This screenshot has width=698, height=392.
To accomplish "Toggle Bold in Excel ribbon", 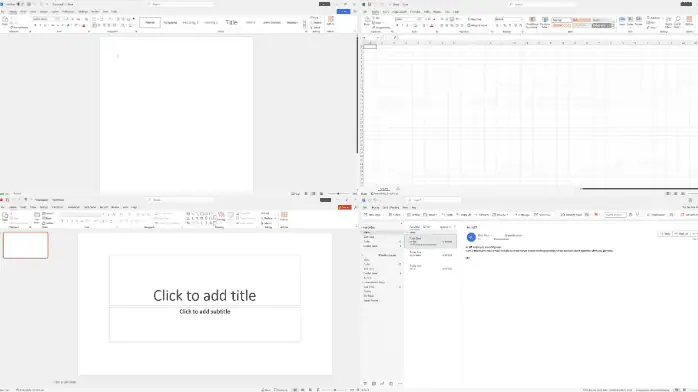I will [397, 25].
